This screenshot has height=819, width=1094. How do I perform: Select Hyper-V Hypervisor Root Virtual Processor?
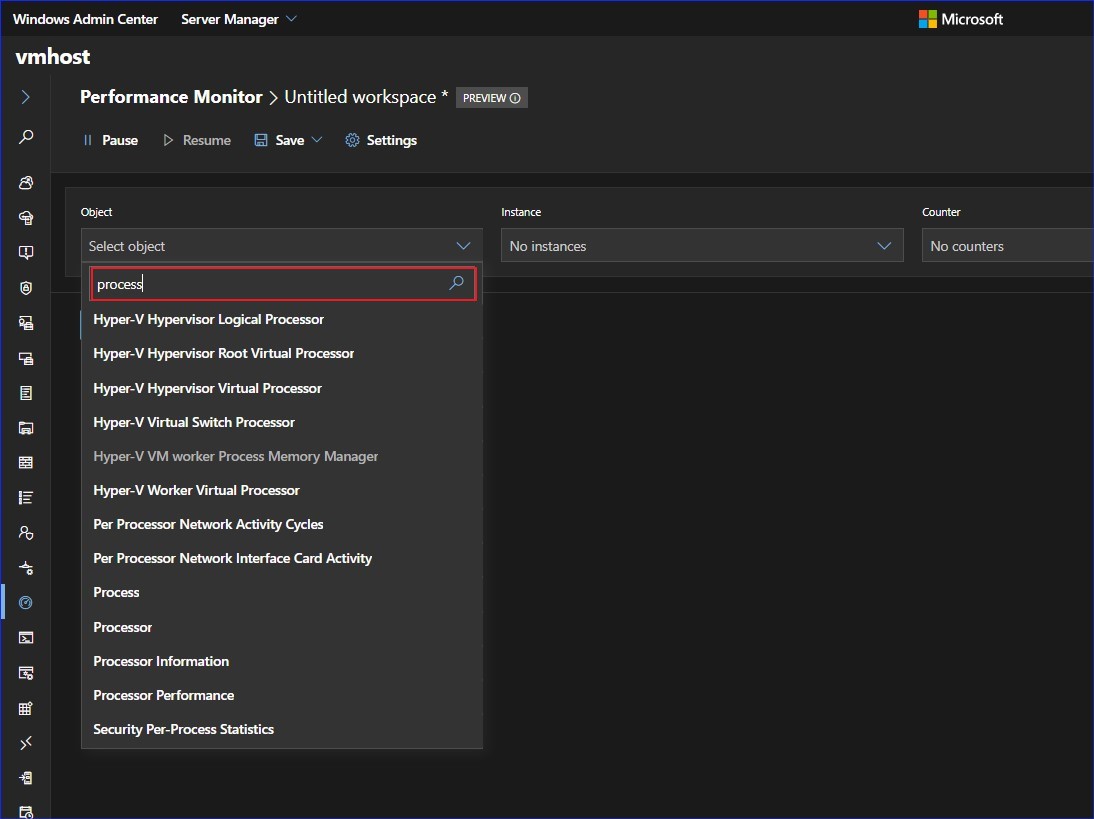(282, 354)
